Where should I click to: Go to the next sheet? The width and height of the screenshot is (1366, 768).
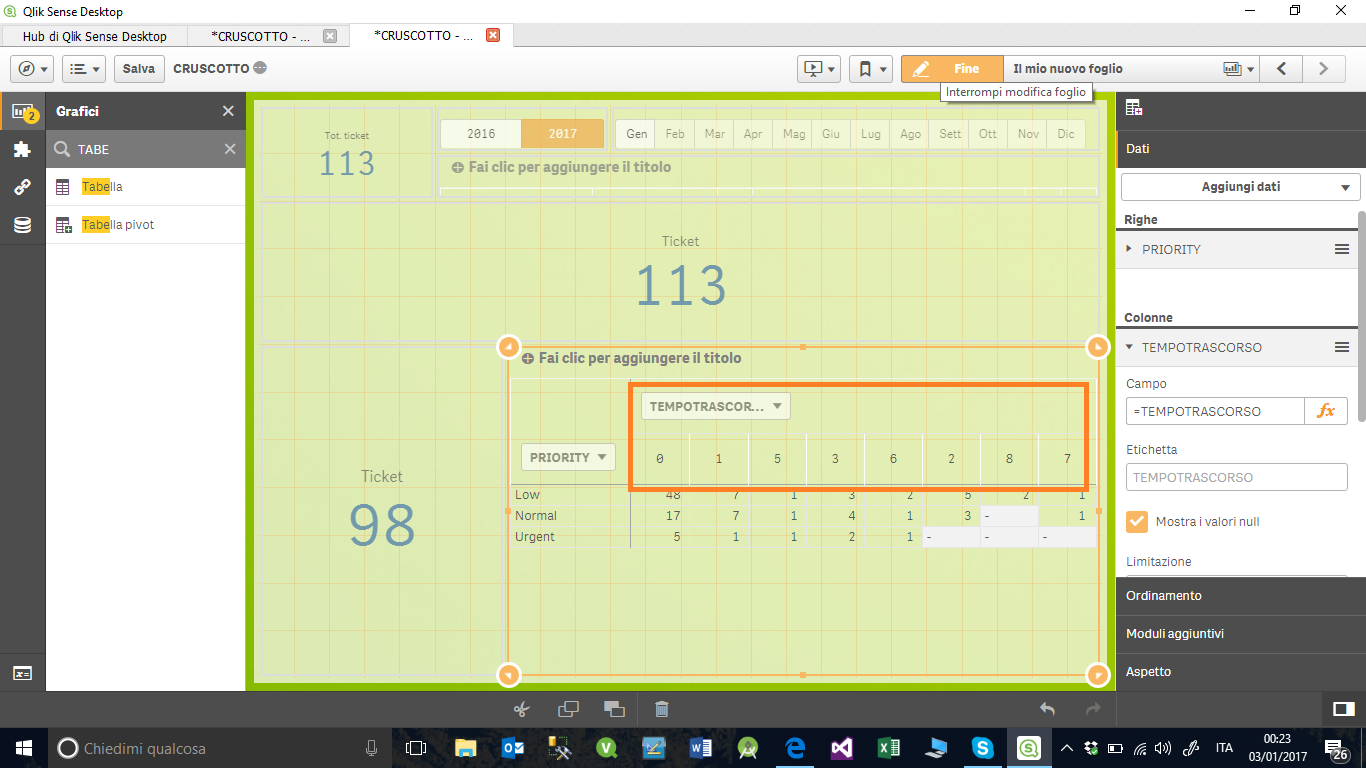(1323, 69)
